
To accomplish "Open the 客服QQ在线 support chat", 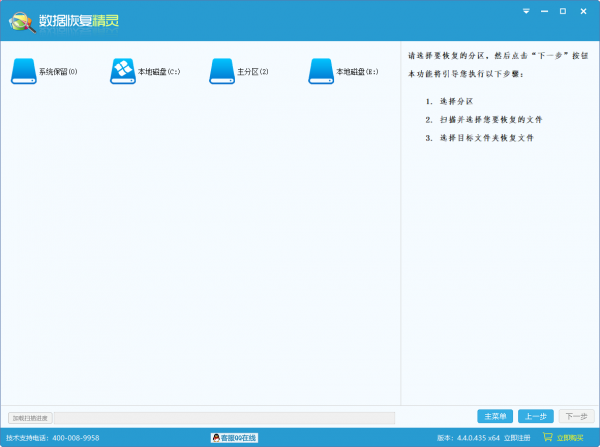I will pos(239,438).
